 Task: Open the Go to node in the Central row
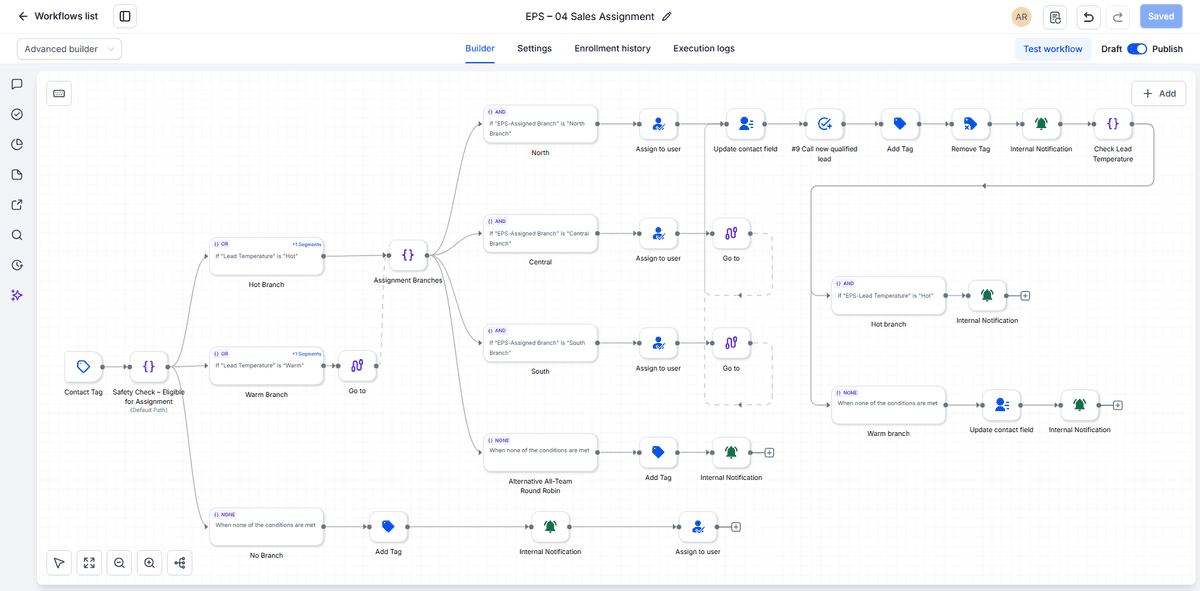[x=731, y=234]
